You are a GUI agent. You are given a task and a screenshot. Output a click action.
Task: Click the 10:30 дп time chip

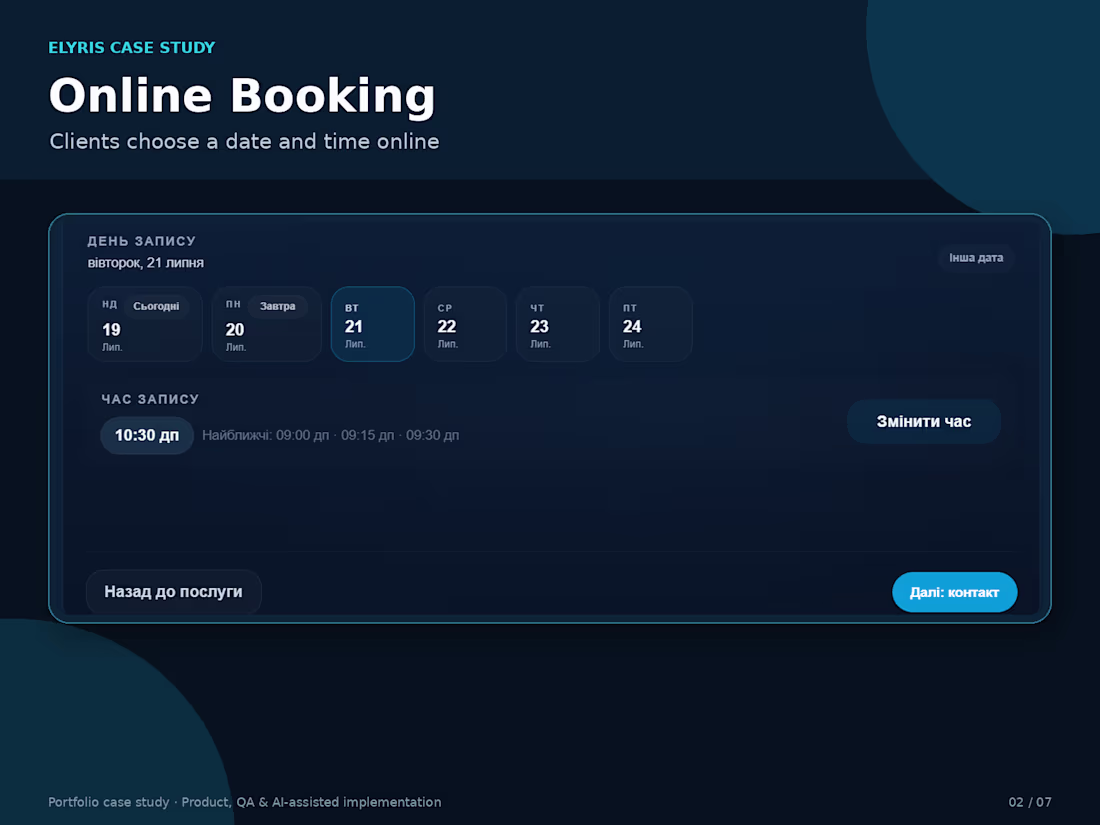pyautogui.click(x=147, y=435)
